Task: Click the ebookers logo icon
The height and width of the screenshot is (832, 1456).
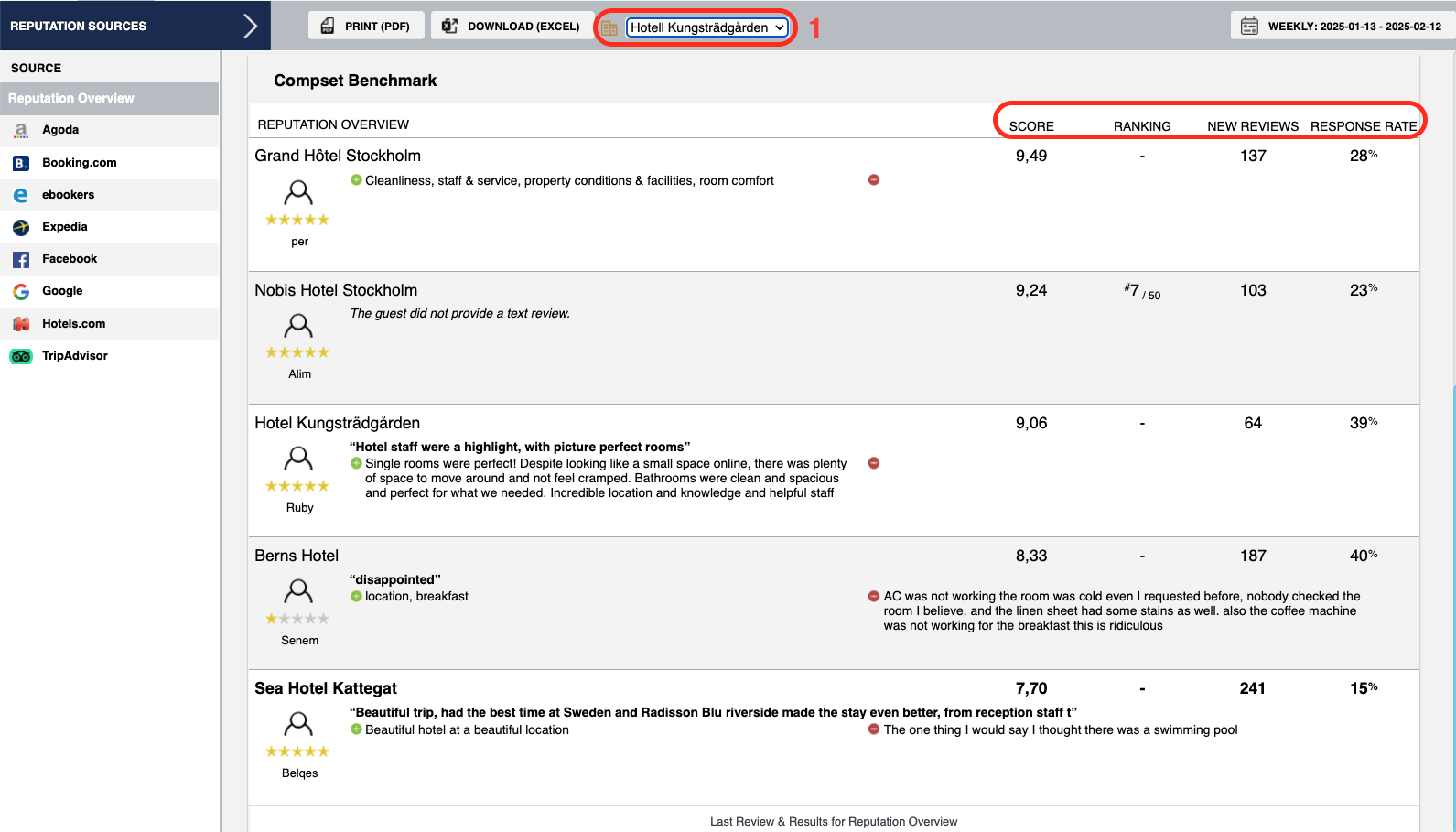Action: (x=21, y=195)
